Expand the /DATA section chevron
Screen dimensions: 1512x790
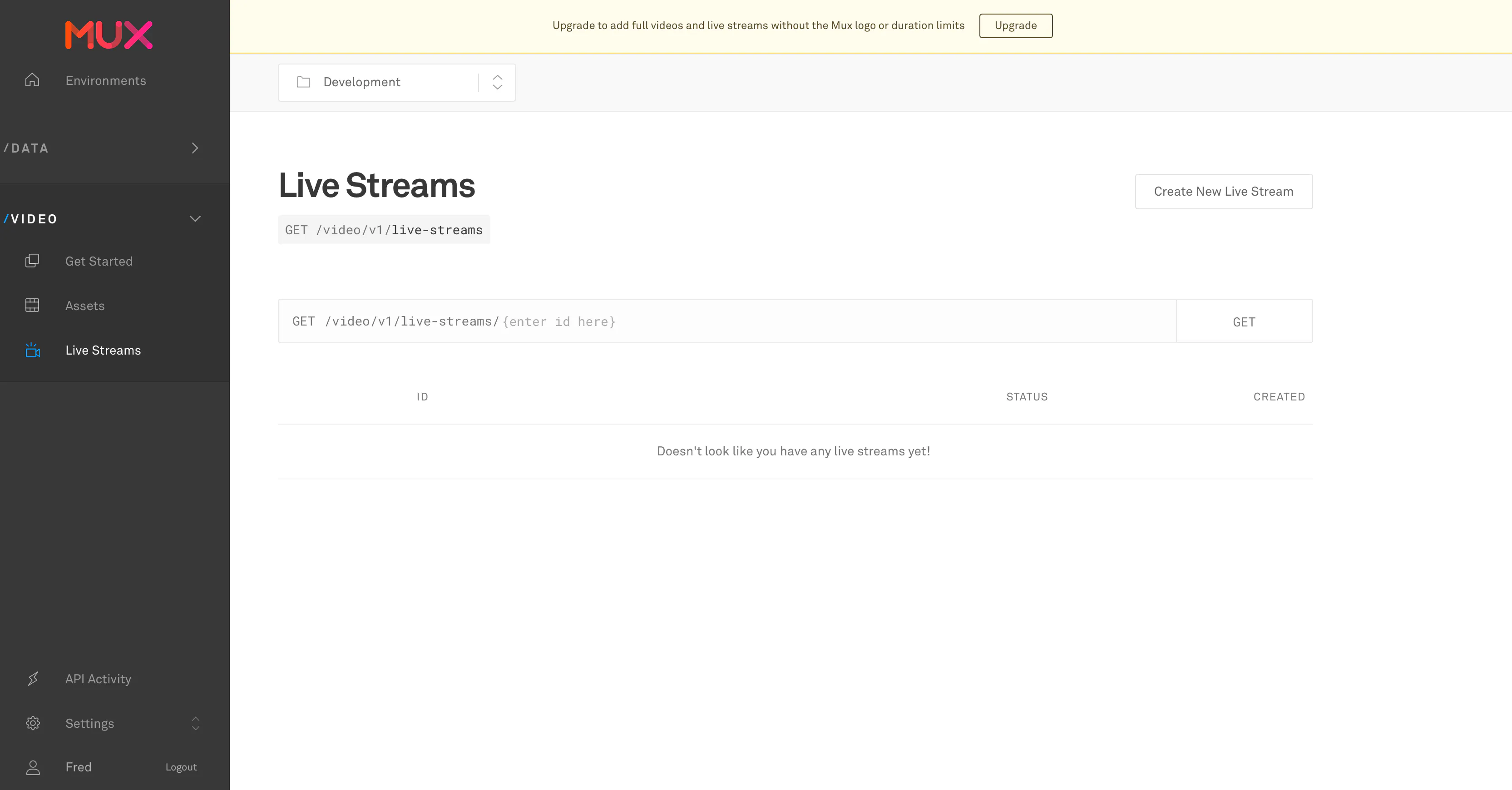[x=195, y=148]
